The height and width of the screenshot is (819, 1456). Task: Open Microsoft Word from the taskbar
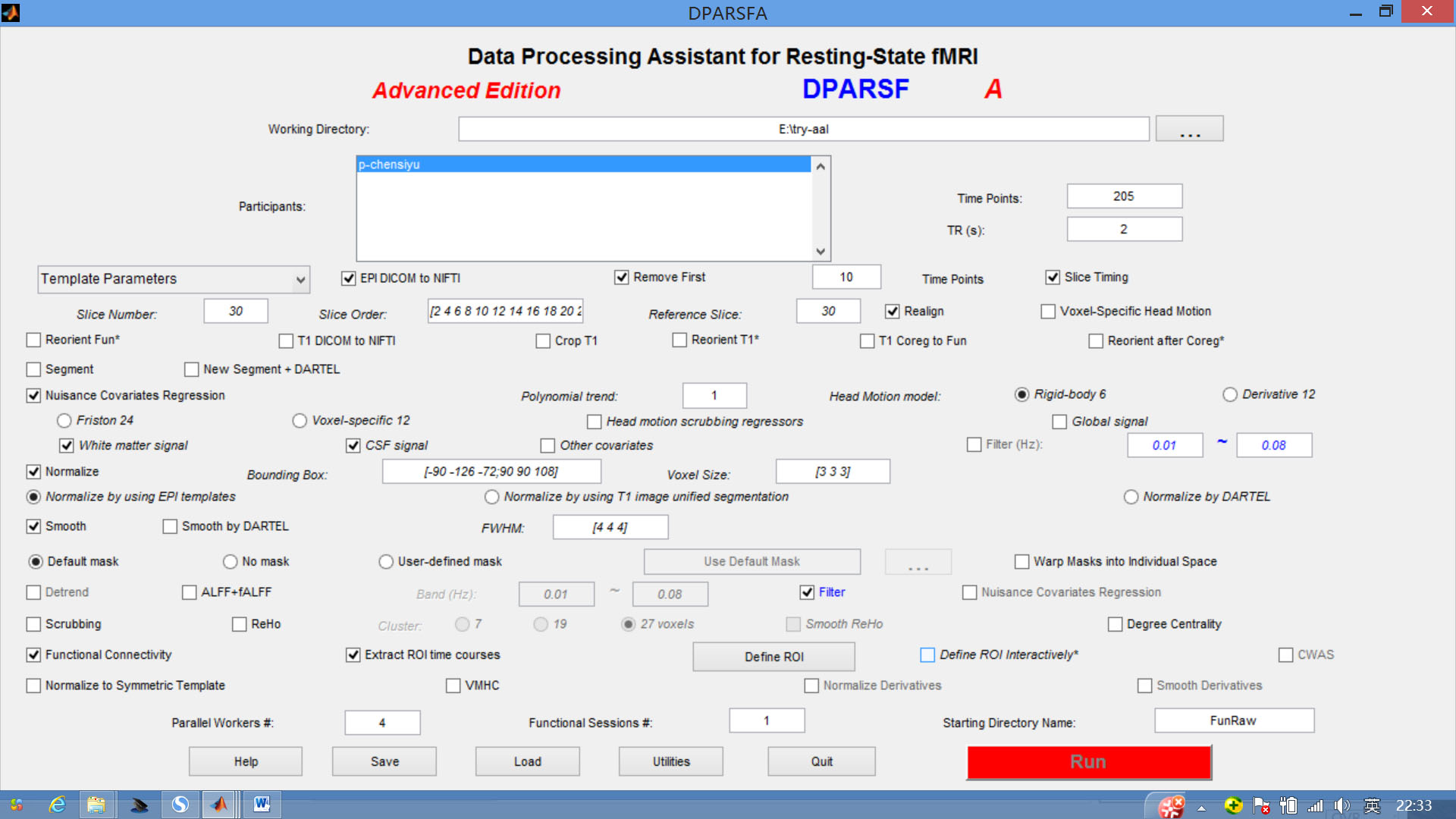pos(262,805)
